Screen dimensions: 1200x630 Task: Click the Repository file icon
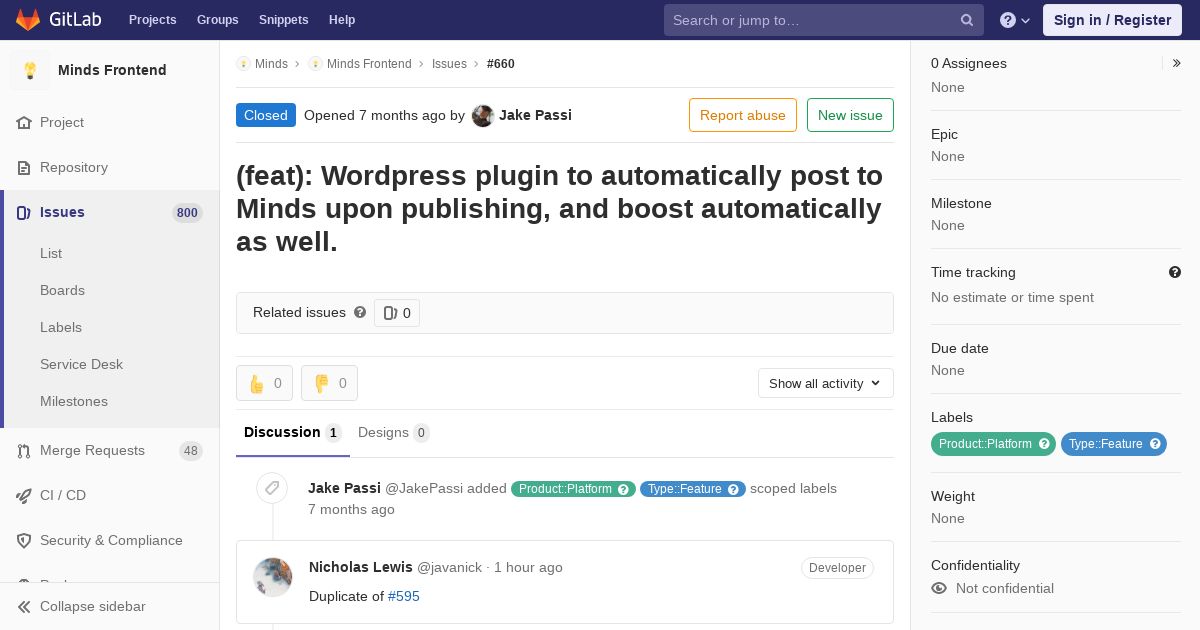click(24, 168)
